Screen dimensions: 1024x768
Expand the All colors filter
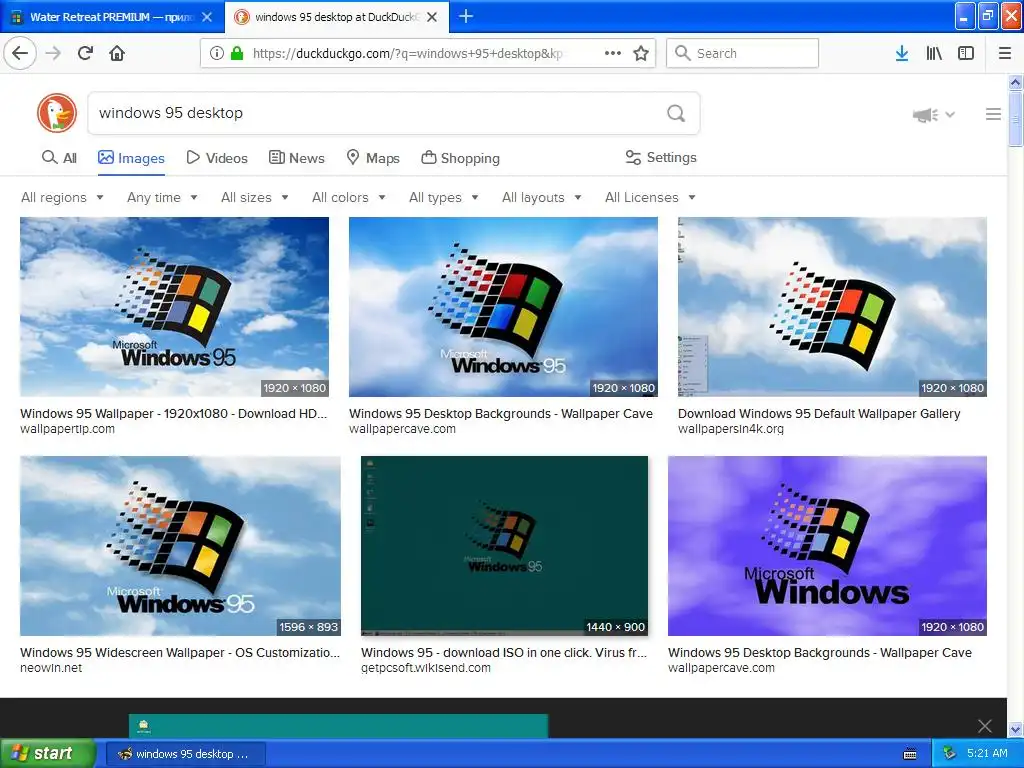pyautogui.click(x=349, y=197)
